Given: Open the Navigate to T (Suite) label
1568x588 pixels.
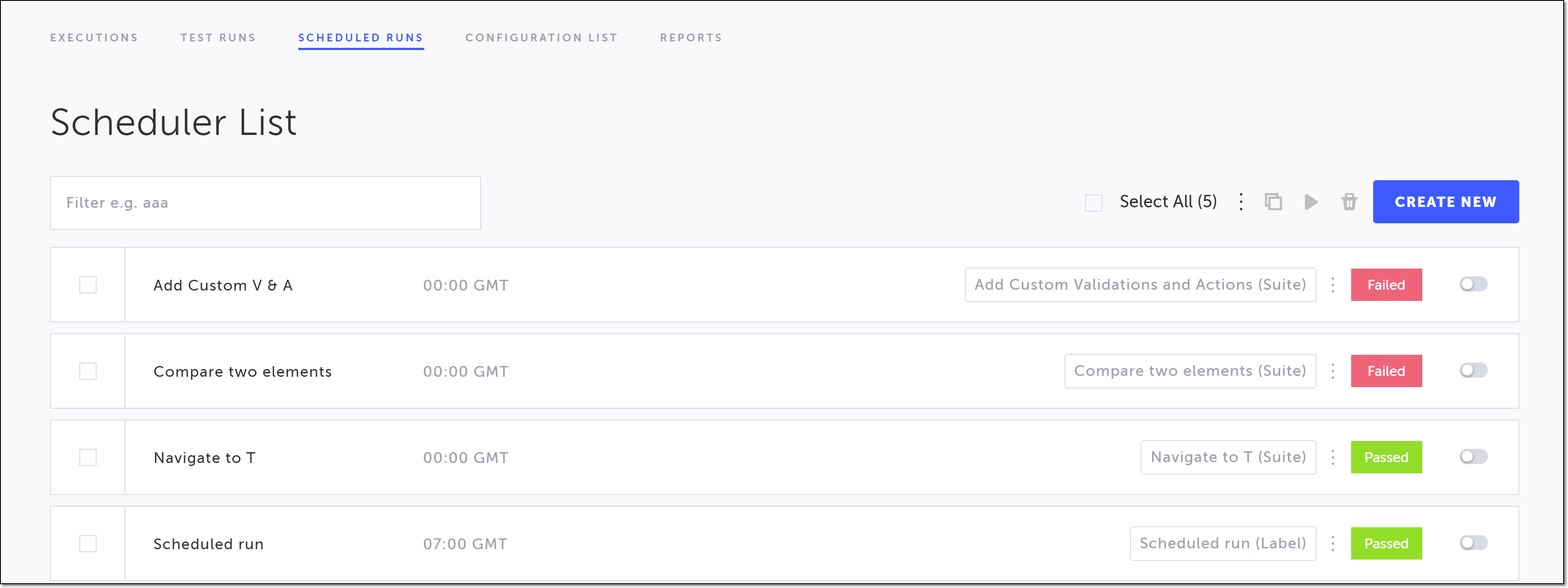Looking at the screenshot, I should click(x=1228, y=457).
